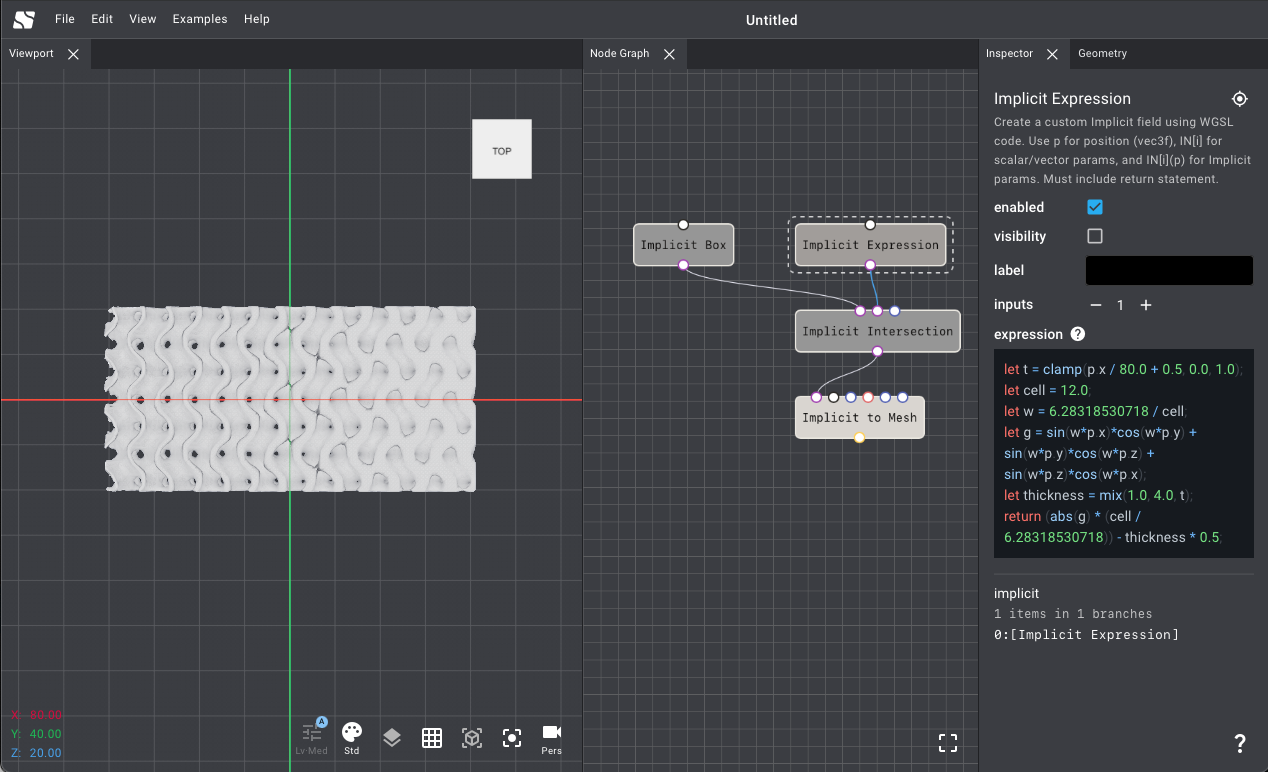1268x772 pixels.
Task: Click the layers stack icon in viewport toolbar
Action: click(392, 738)
